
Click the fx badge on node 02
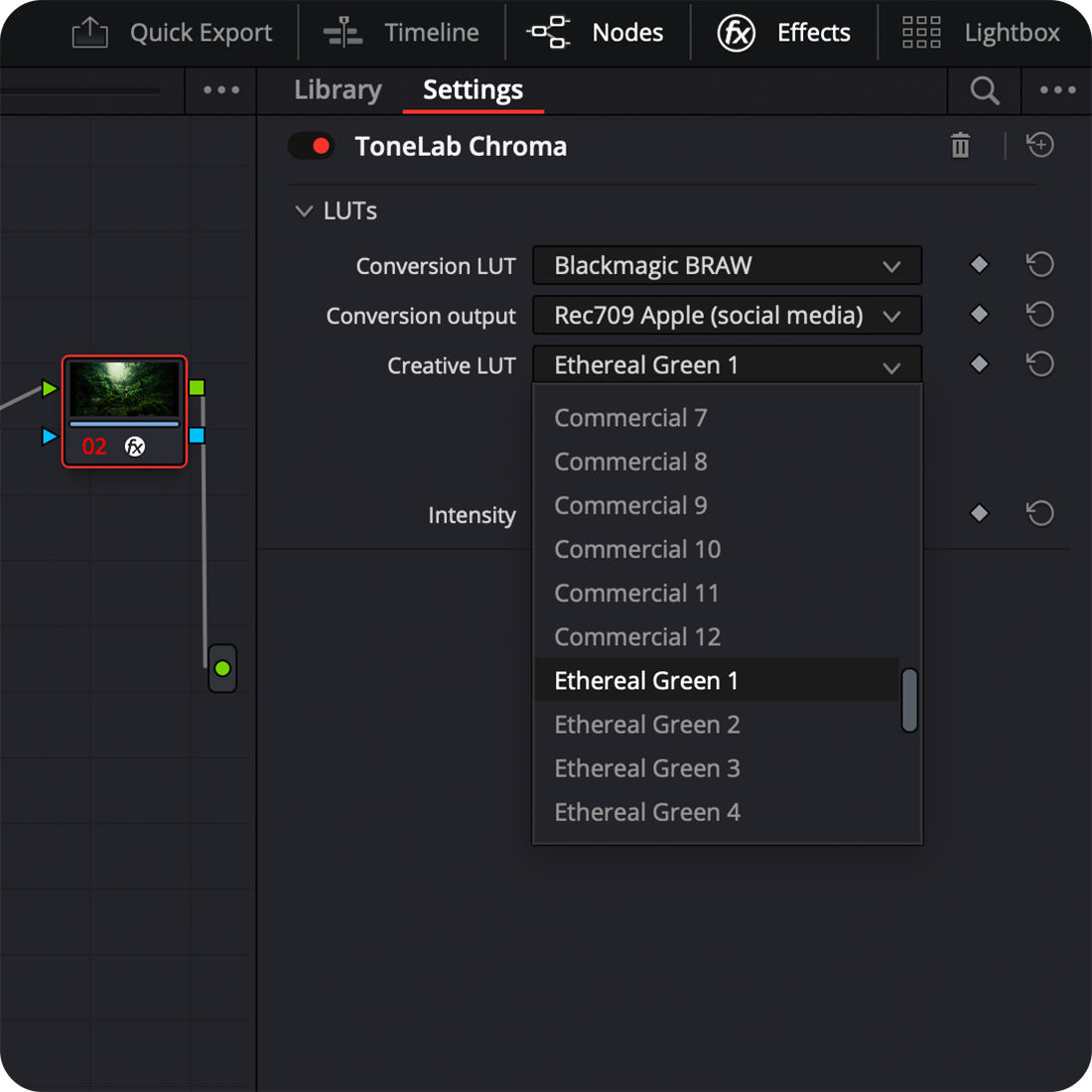pos(135,447)
